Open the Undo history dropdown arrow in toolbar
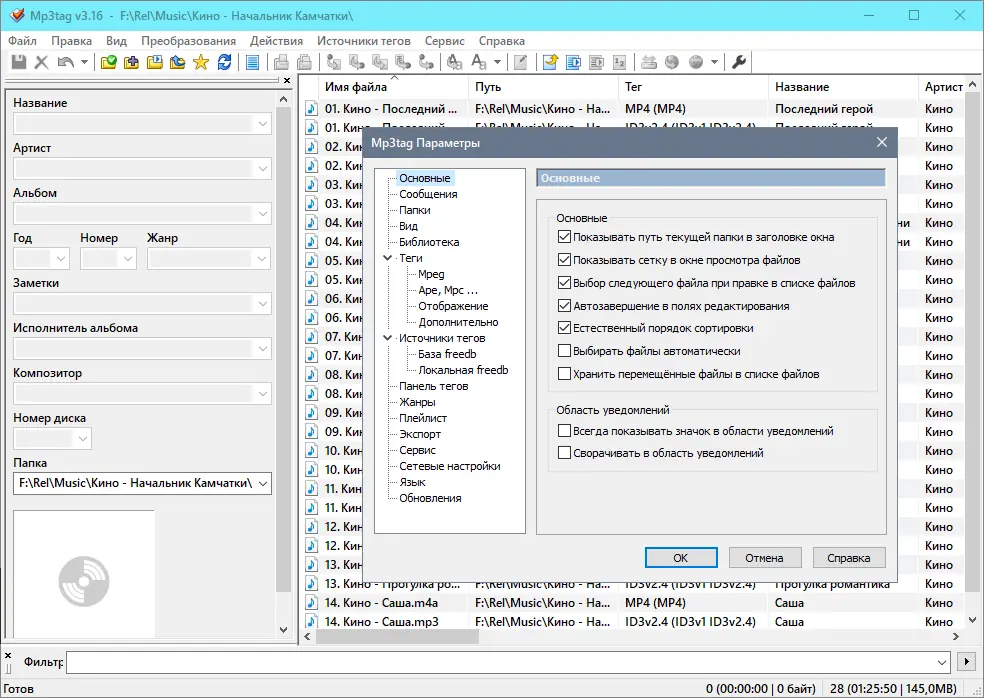 (83, 62)
